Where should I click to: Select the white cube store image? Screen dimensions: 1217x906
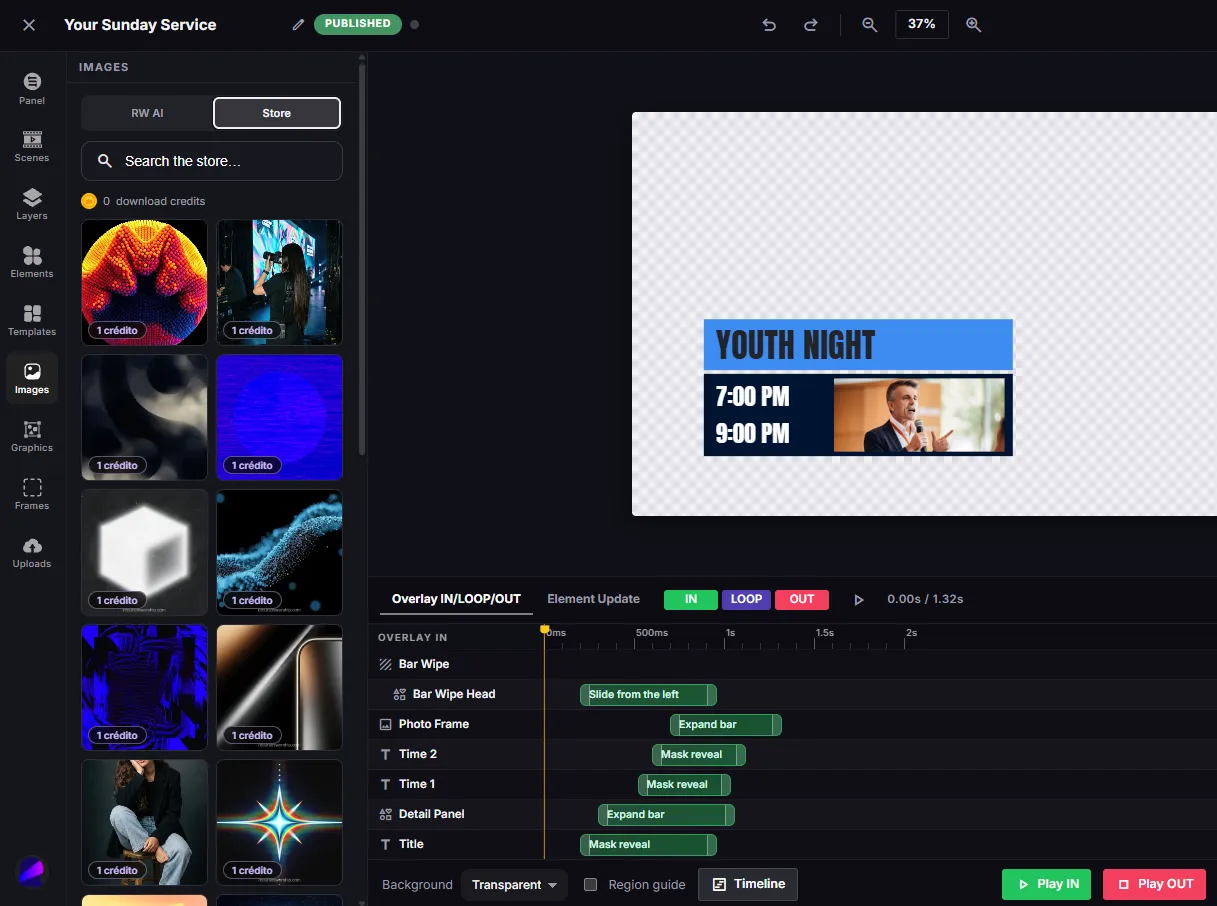point(144,552)
